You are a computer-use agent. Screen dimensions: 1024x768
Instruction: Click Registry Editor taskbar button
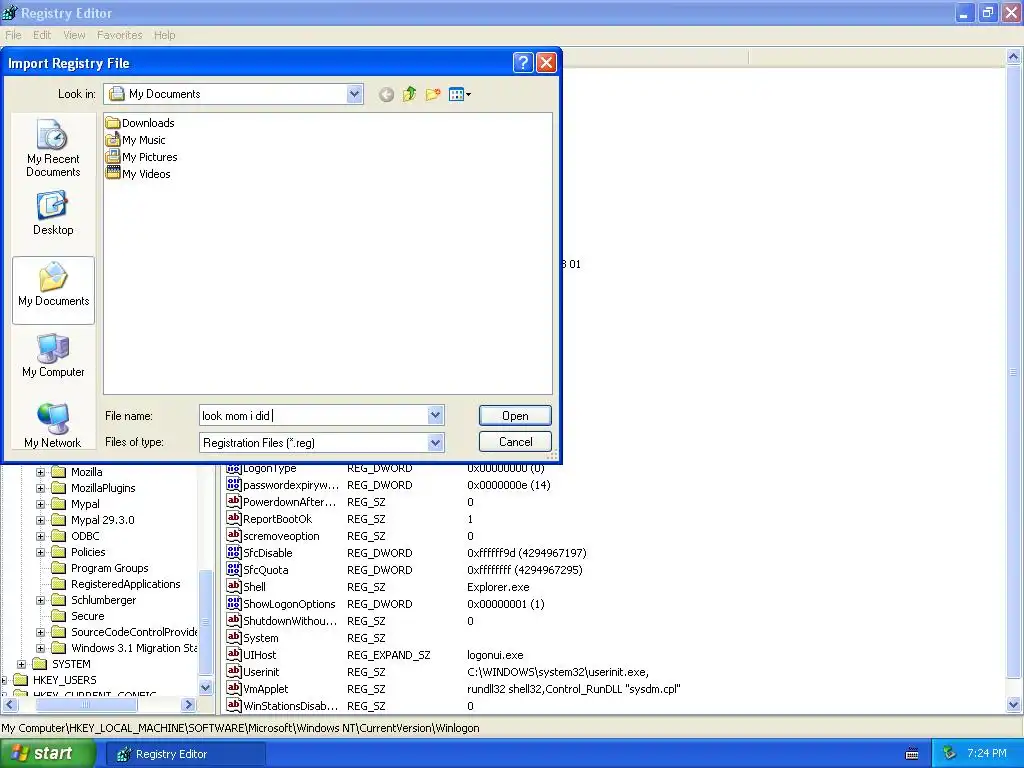pyautogui.click(x=185, y=754)
